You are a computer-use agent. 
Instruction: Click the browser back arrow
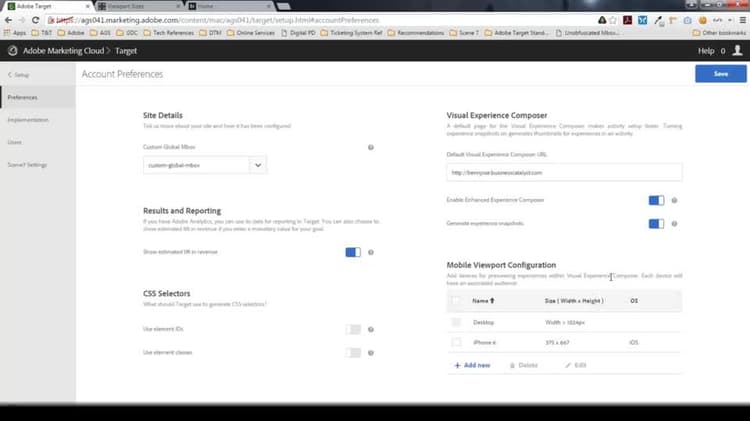click(8, 20)
